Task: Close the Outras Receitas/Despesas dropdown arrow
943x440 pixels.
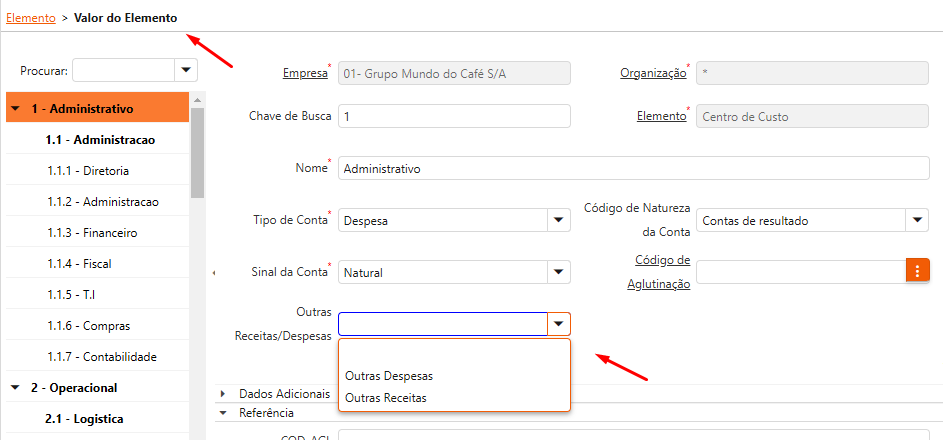Action: point(558,324)
